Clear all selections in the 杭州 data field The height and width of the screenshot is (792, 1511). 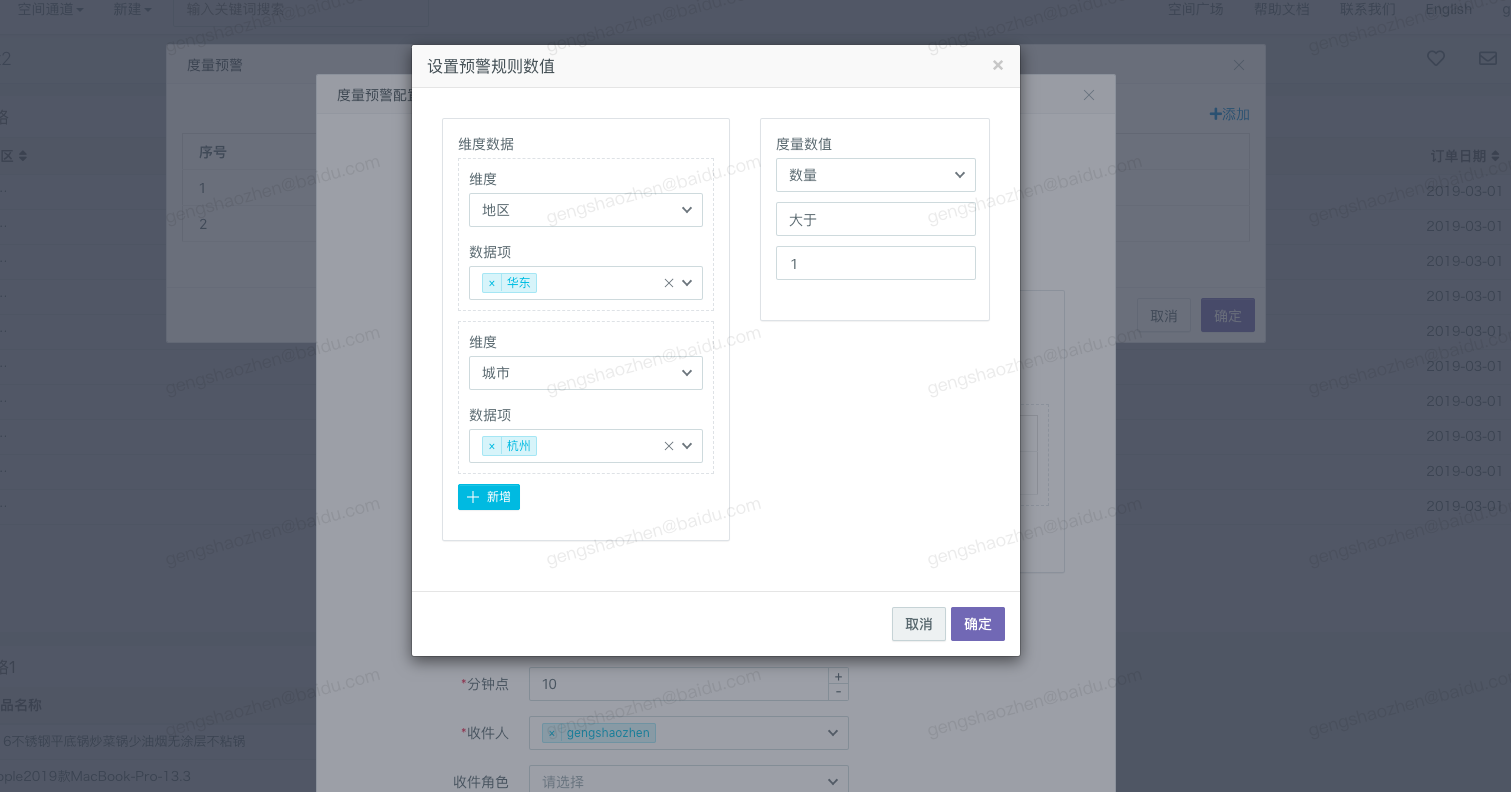pos(669,446)
